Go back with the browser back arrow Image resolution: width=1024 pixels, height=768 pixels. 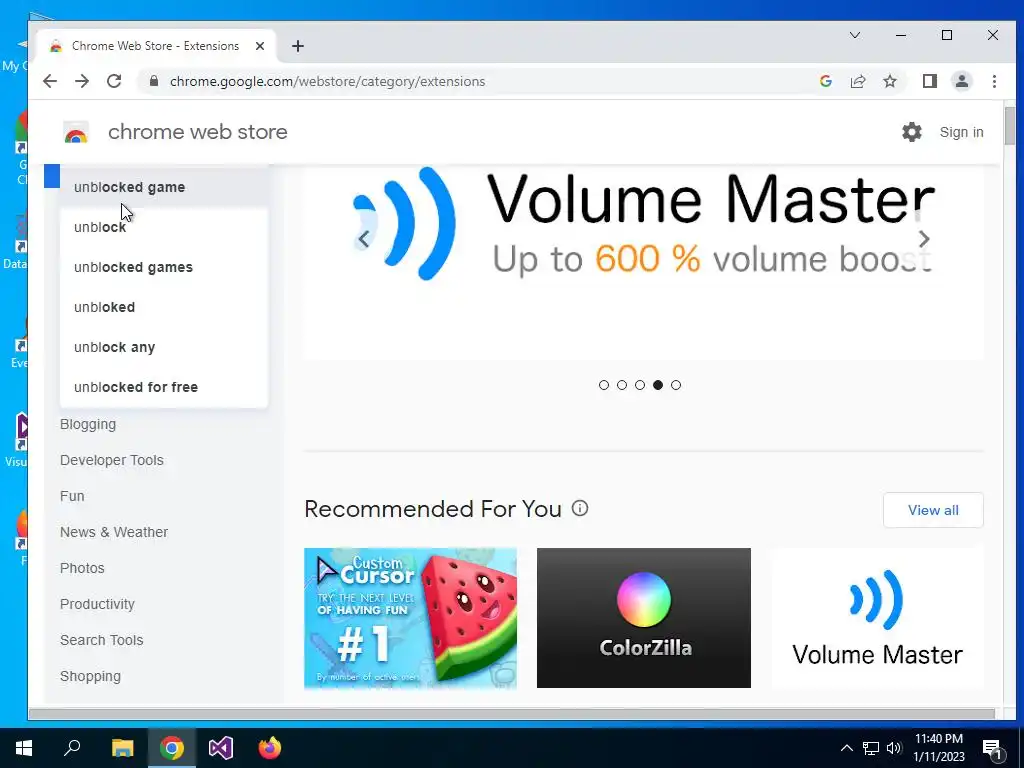pyautogui.click(x=50, y=81)
